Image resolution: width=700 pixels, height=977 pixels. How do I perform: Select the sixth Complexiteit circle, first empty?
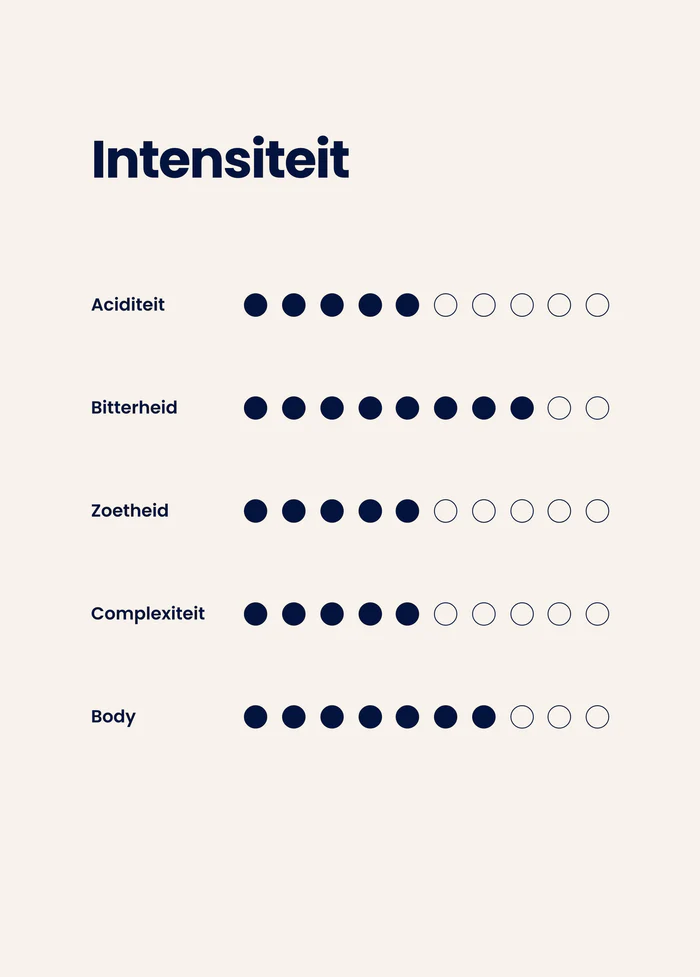tap(446, 614)
